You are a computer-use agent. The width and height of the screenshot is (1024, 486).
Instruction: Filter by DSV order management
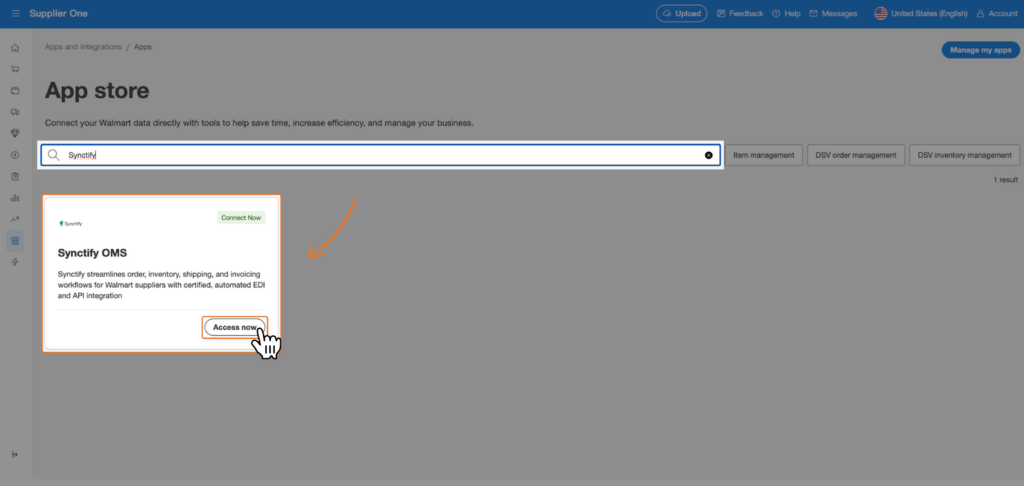point(856,155)
